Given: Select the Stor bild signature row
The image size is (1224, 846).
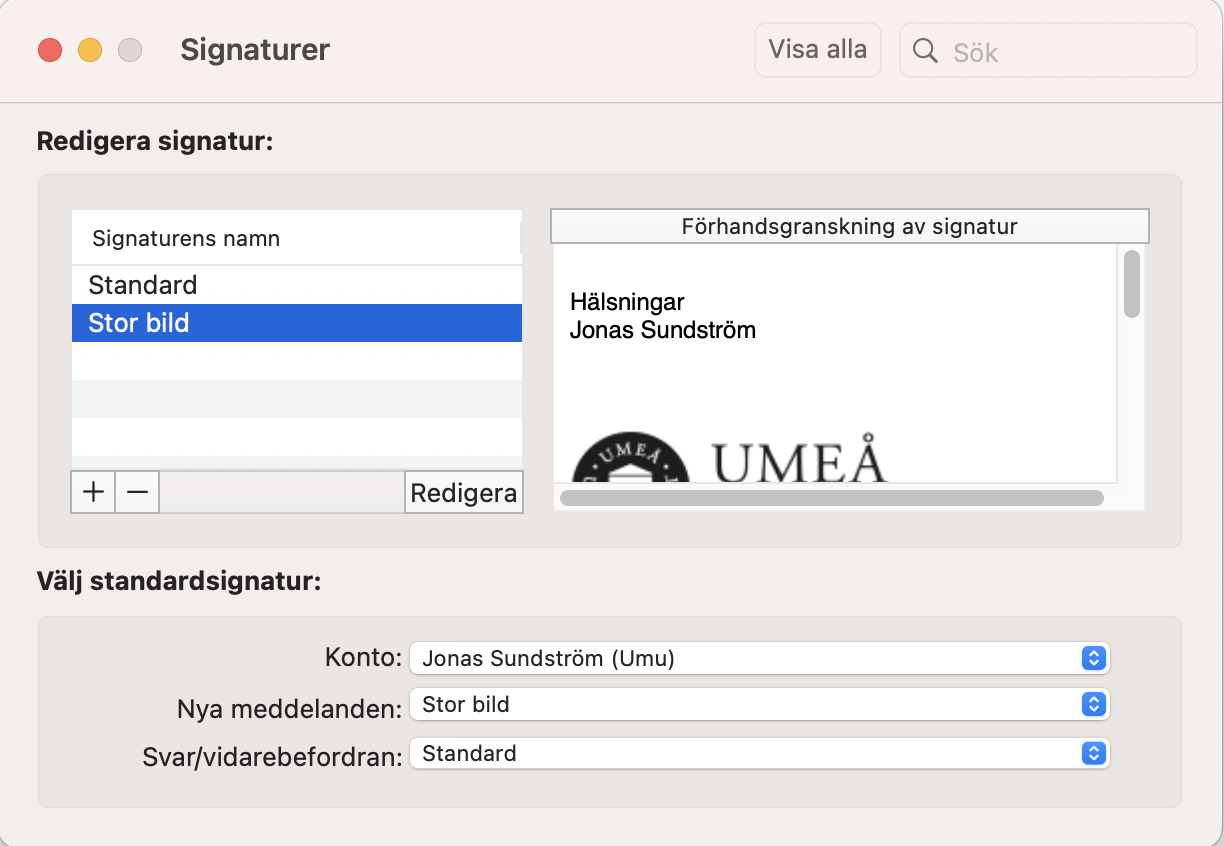Looking at the screenshot, I should (x=297, y=323).
